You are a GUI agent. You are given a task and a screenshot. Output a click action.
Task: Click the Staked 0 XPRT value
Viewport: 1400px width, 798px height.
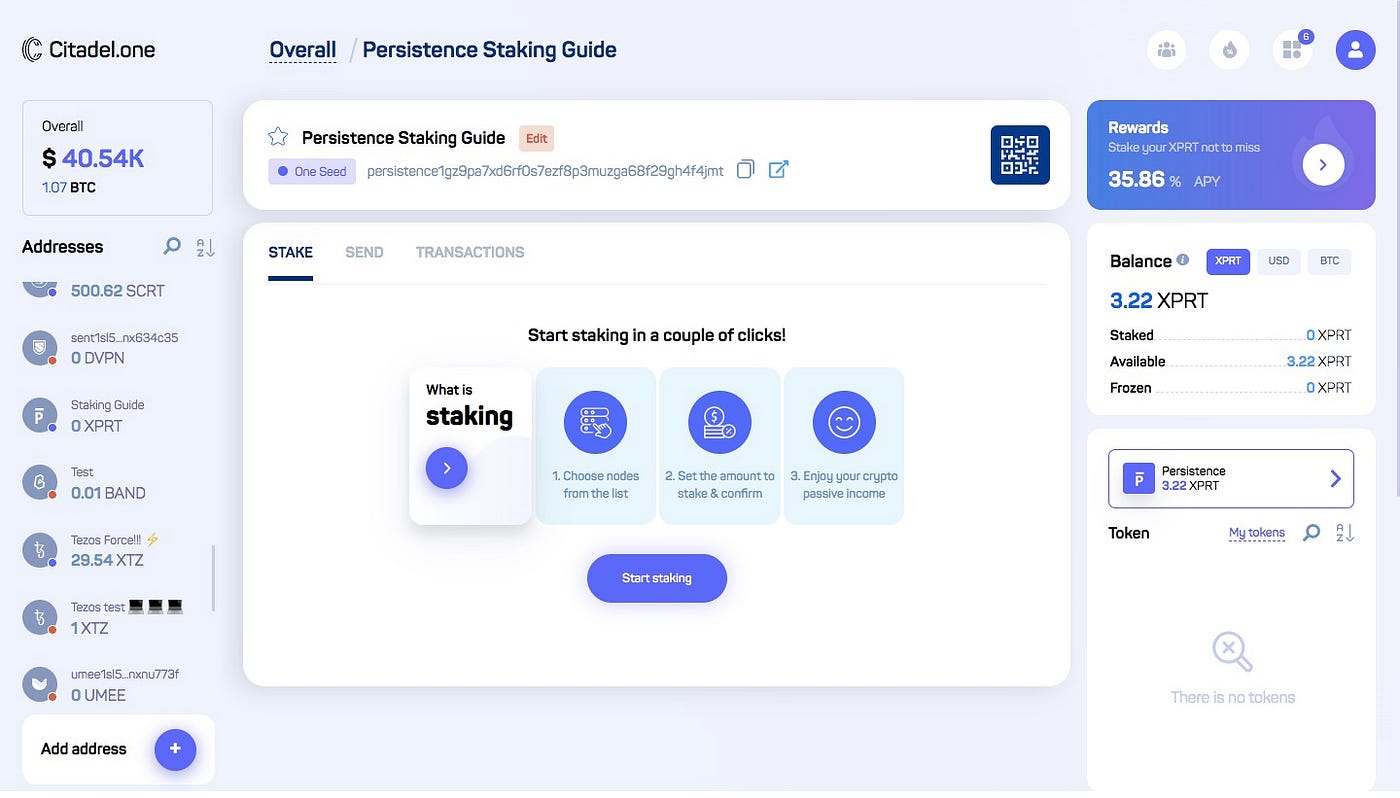pyautogui.click(x=1329, y=335)
